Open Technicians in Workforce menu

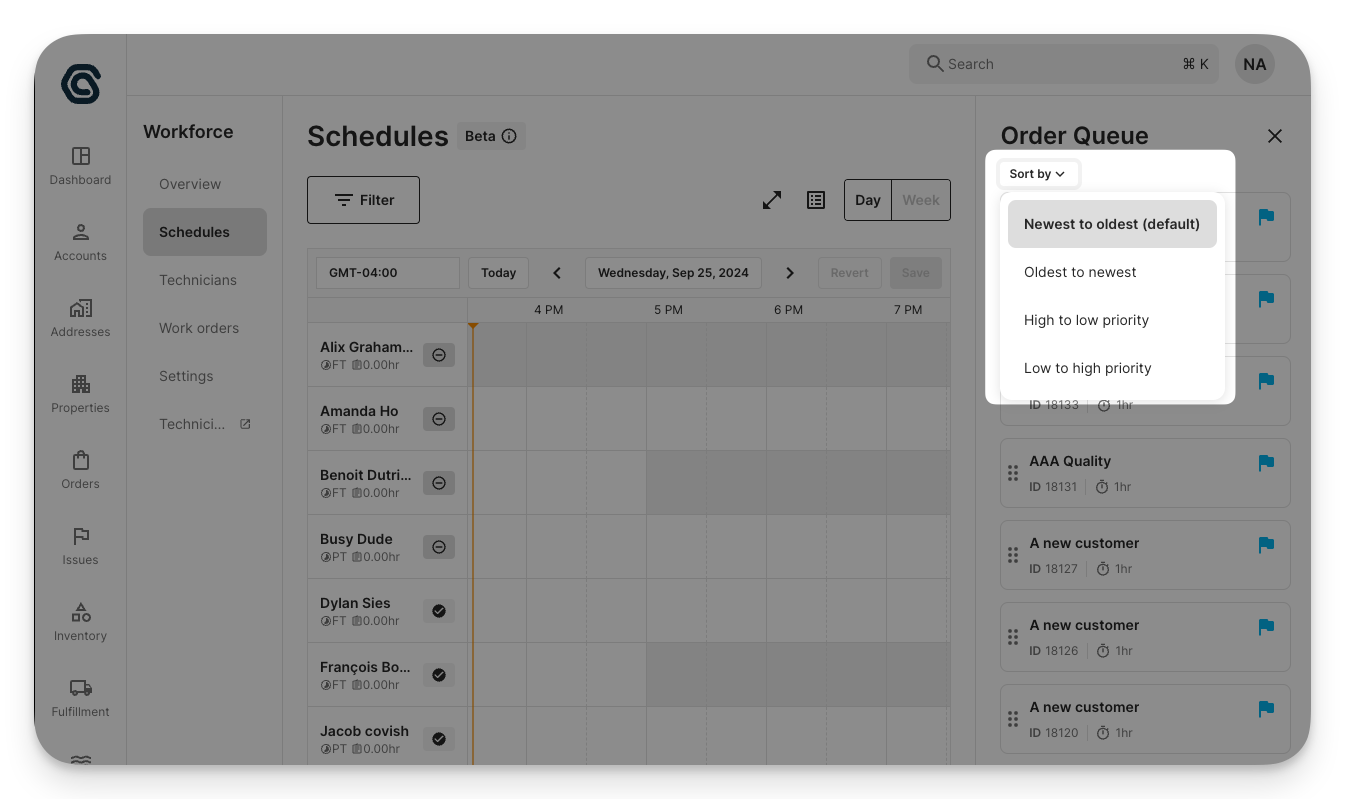pos(205,280)
